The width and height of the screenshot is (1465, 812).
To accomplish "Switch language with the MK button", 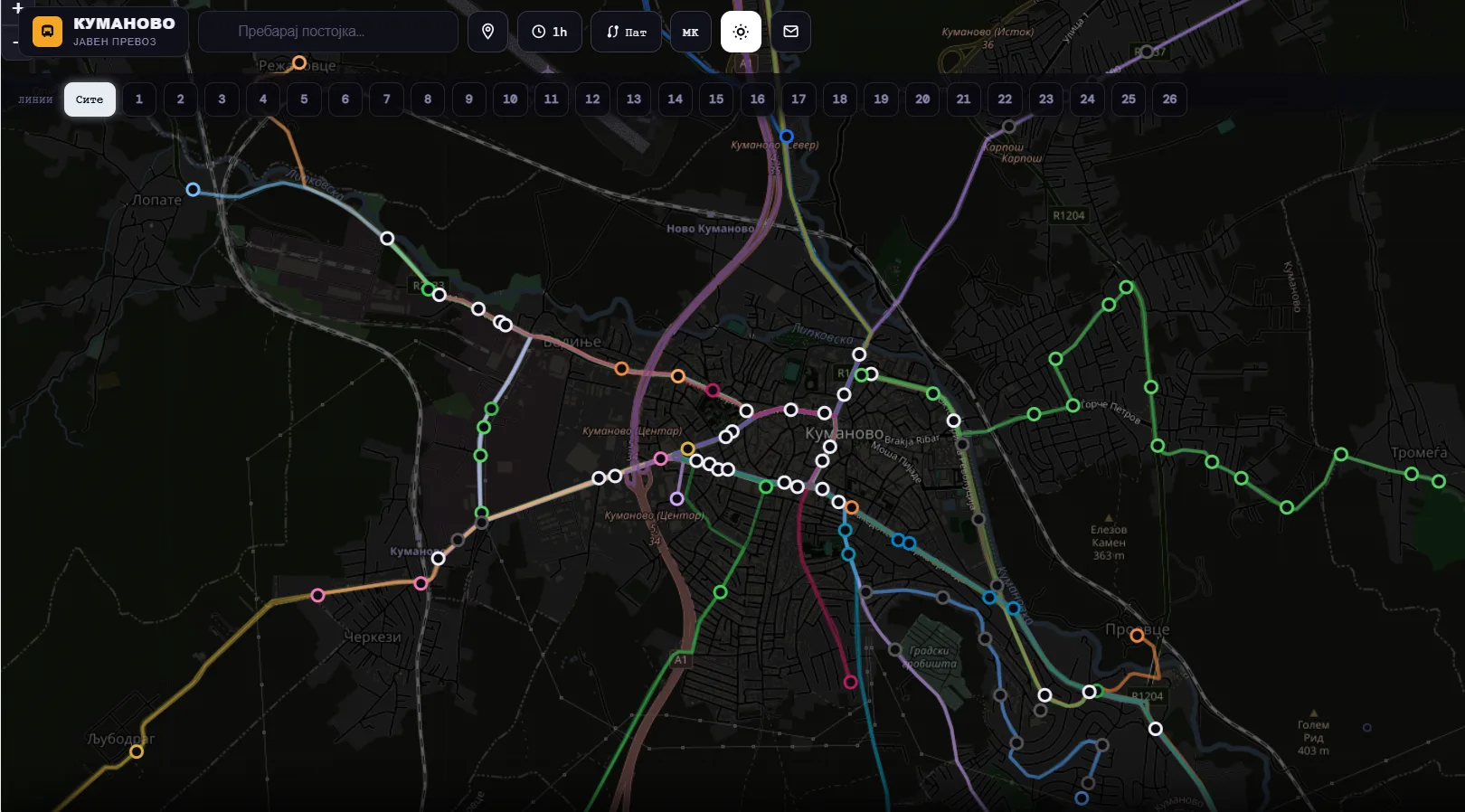I will pos(690,32).
